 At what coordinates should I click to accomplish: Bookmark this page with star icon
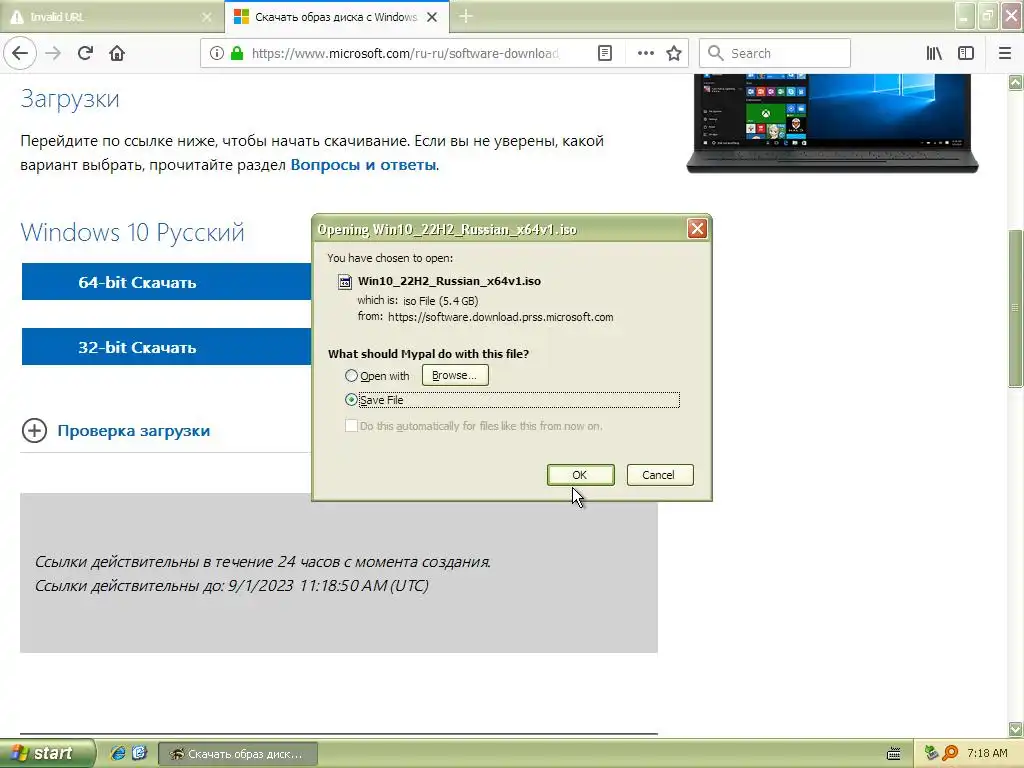click(x=674, y=53)
